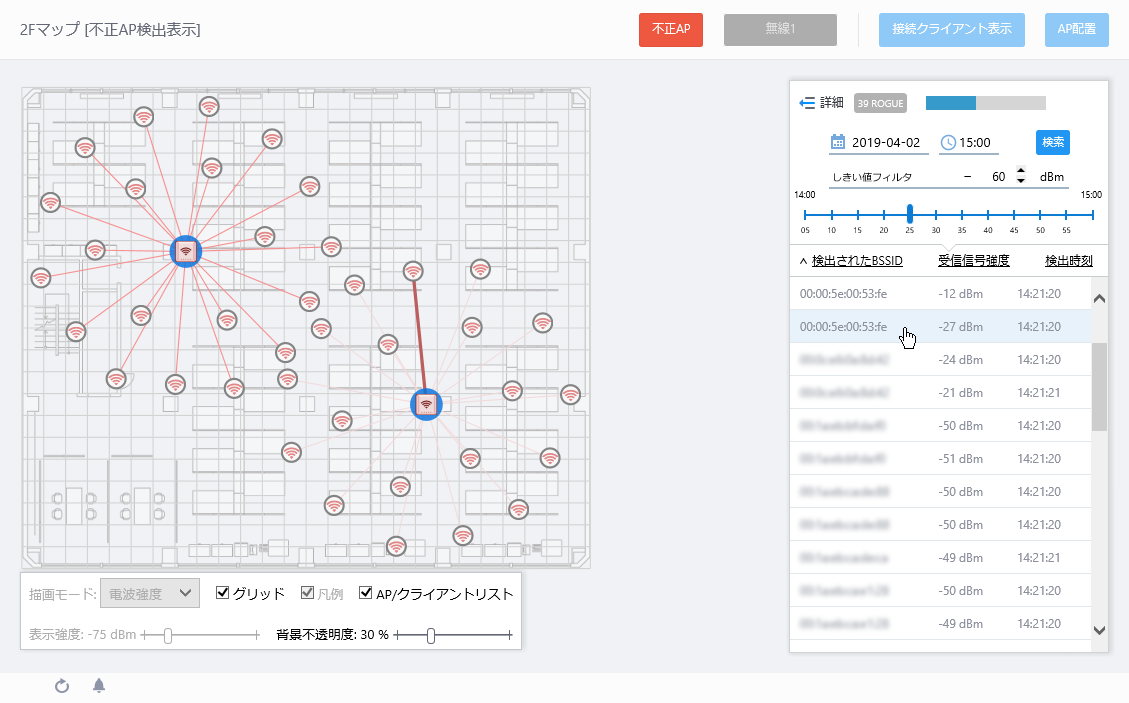Click the back arrow beside 詳細
The image size is (1129, 703).
(808, 103)
